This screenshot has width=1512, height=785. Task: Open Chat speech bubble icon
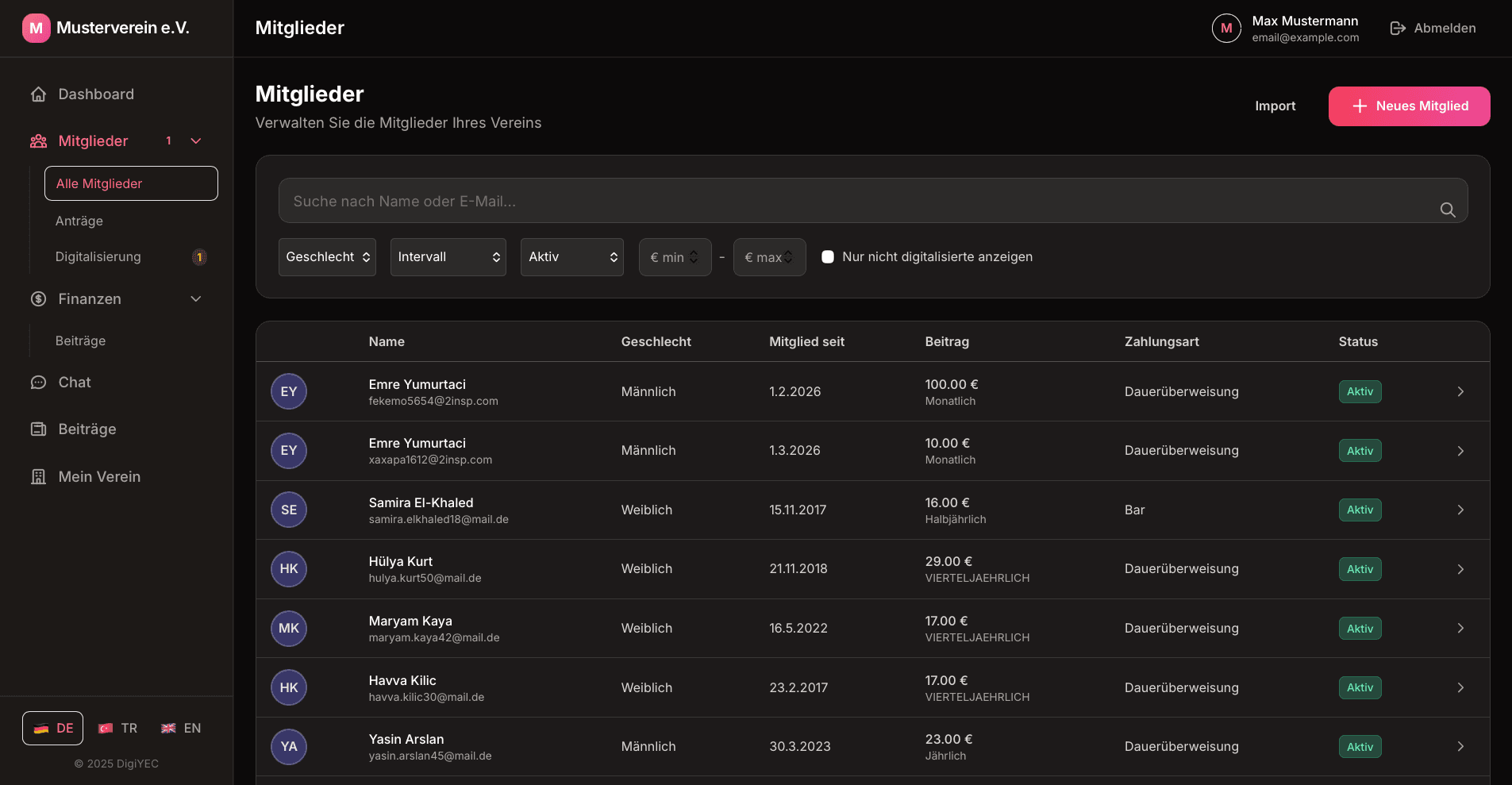(x=38, y=383)
